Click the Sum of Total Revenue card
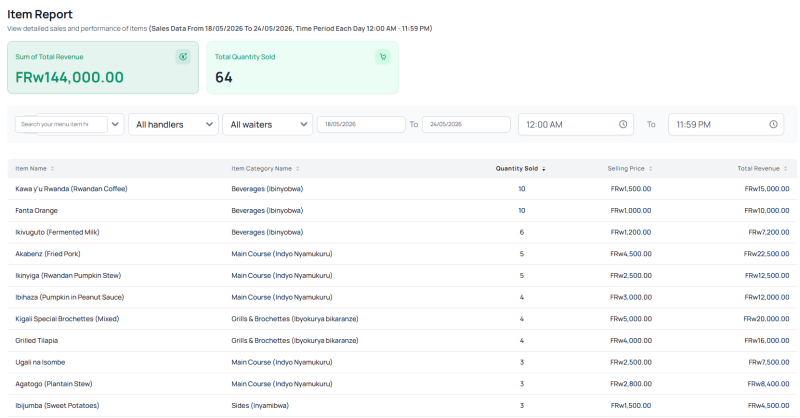This screenshot has height=418, width=800. (103, 67)
